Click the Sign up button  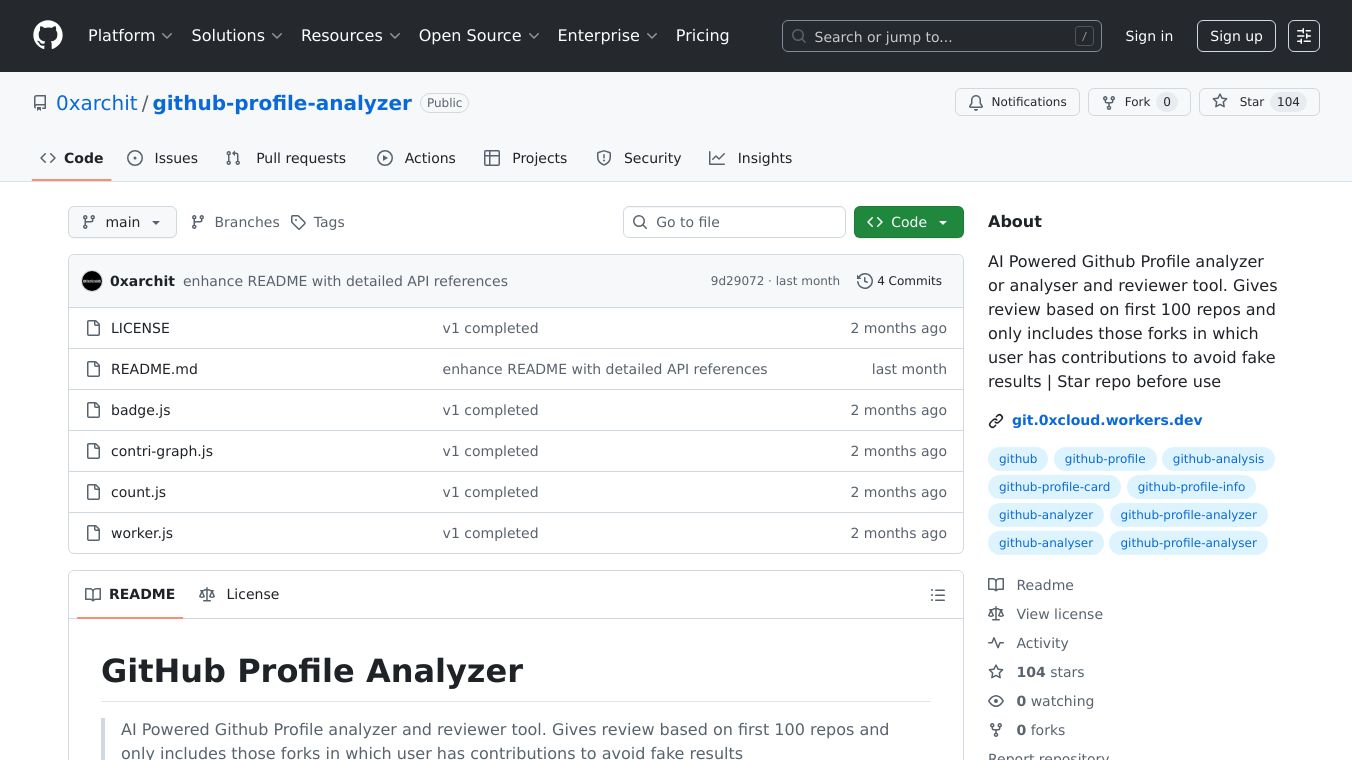tap(1236, 36)
